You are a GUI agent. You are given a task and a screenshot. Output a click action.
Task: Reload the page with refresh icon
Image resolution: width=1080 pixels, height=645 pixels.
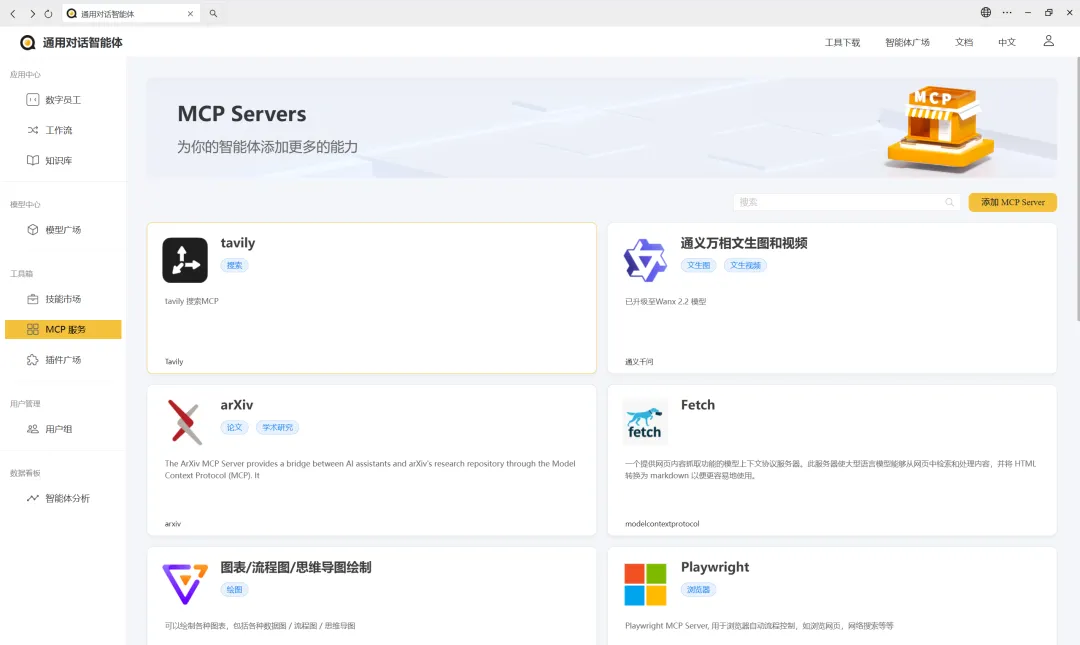point(48,13)
